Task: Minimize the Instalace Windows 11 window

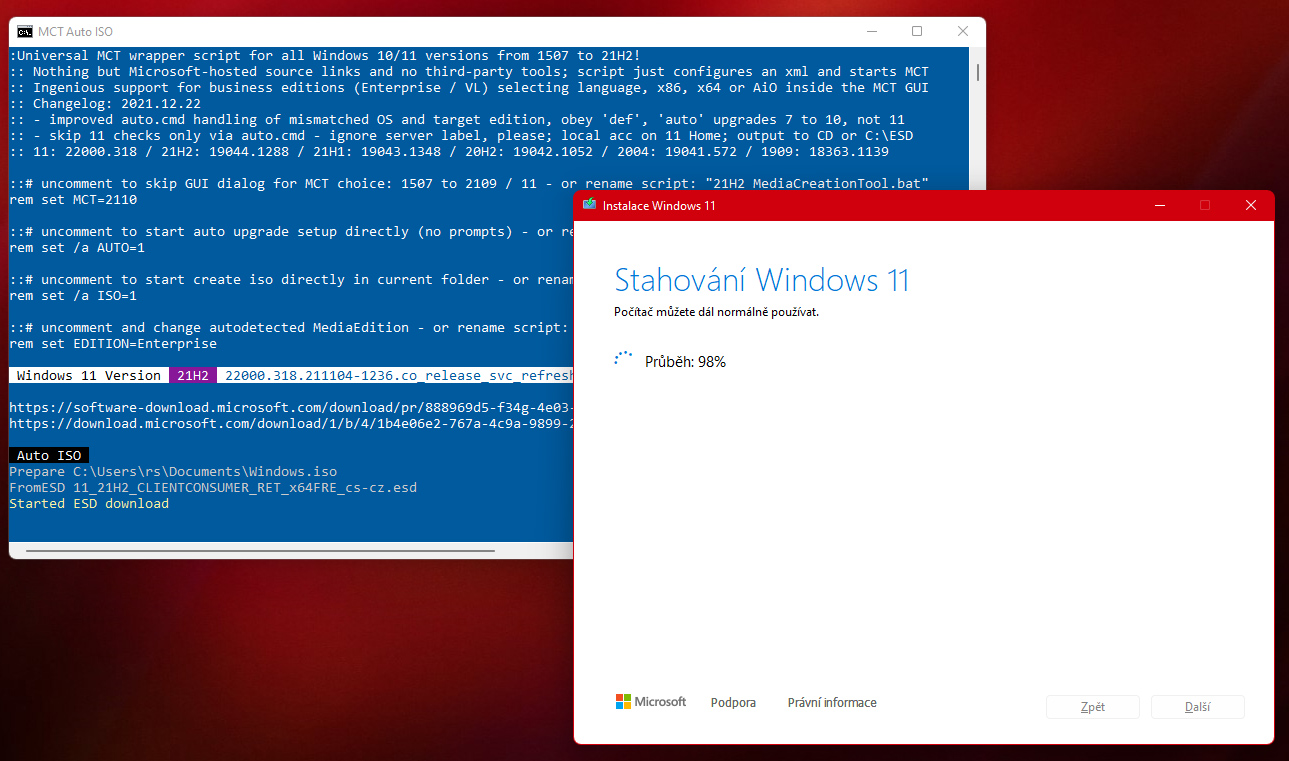Action: pos(1159,205)
